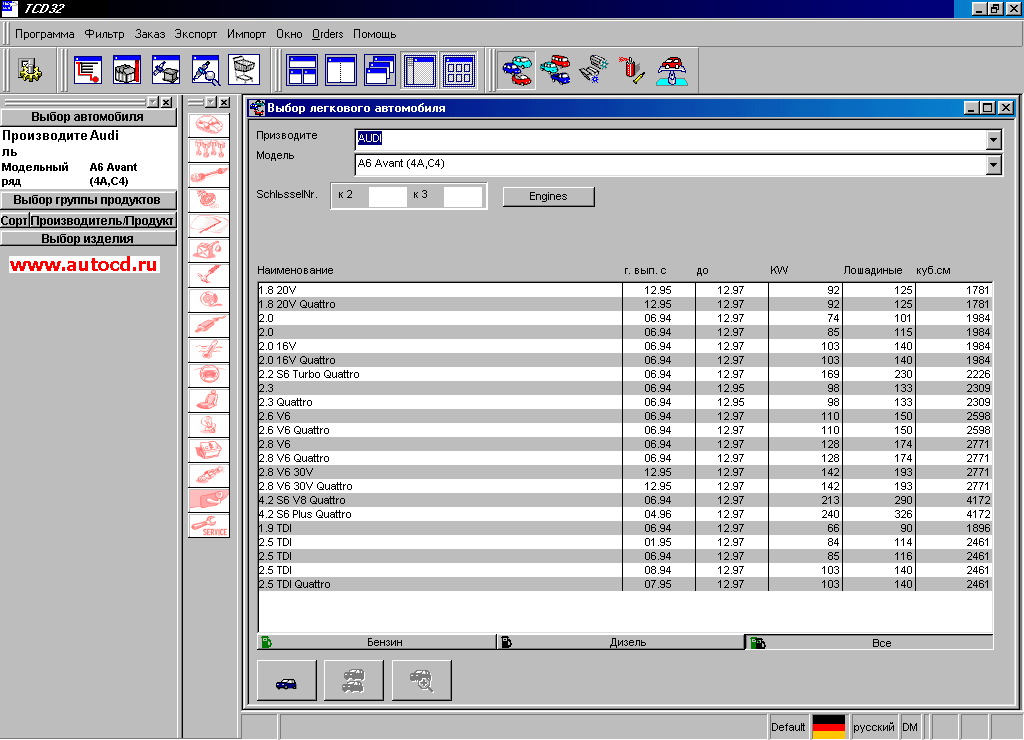Viewport: 1024px width, 740px height.
Task: Select the 1.8 20V Quattro row
Action: [625, 304]
